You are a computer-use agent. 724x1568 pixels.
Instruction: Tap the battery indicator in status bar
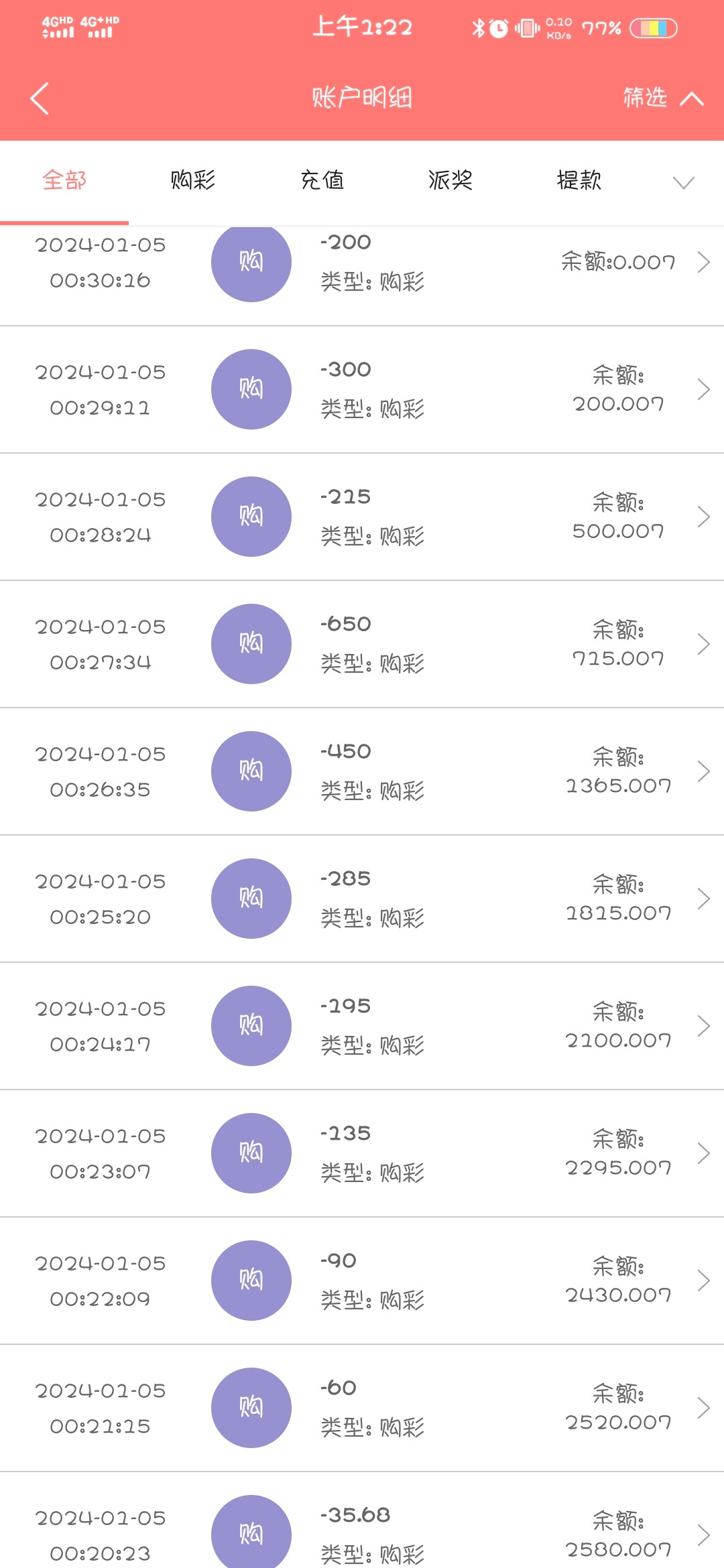point(654,28)
